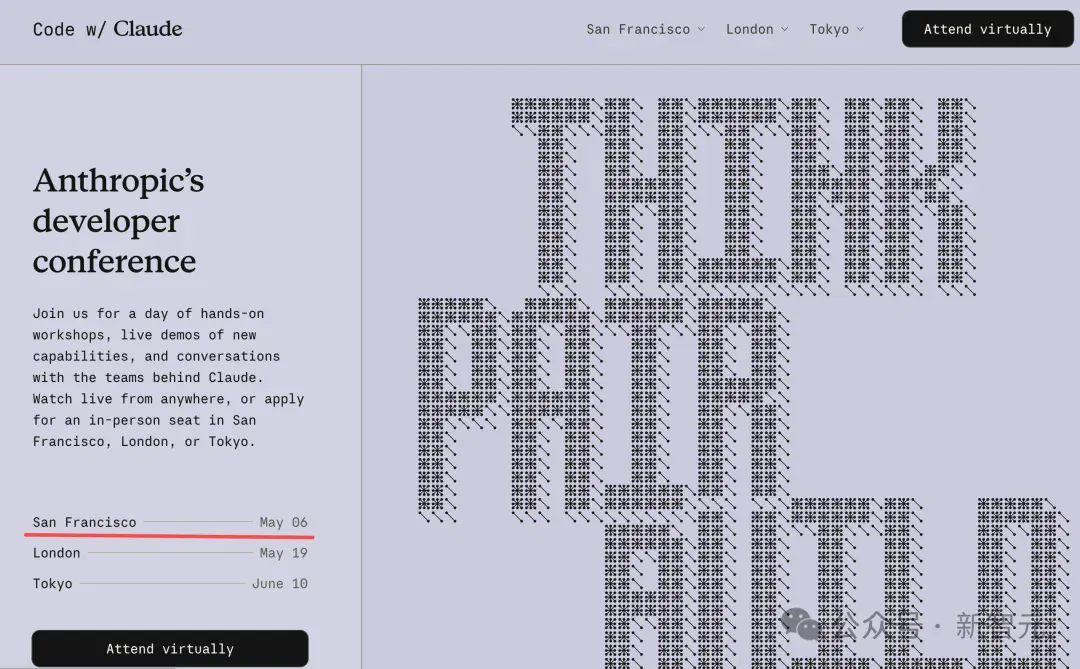Click the chevron beside San Francisco in header
The width and height of the screenshot is (1080, 669).
pos(701,29)
